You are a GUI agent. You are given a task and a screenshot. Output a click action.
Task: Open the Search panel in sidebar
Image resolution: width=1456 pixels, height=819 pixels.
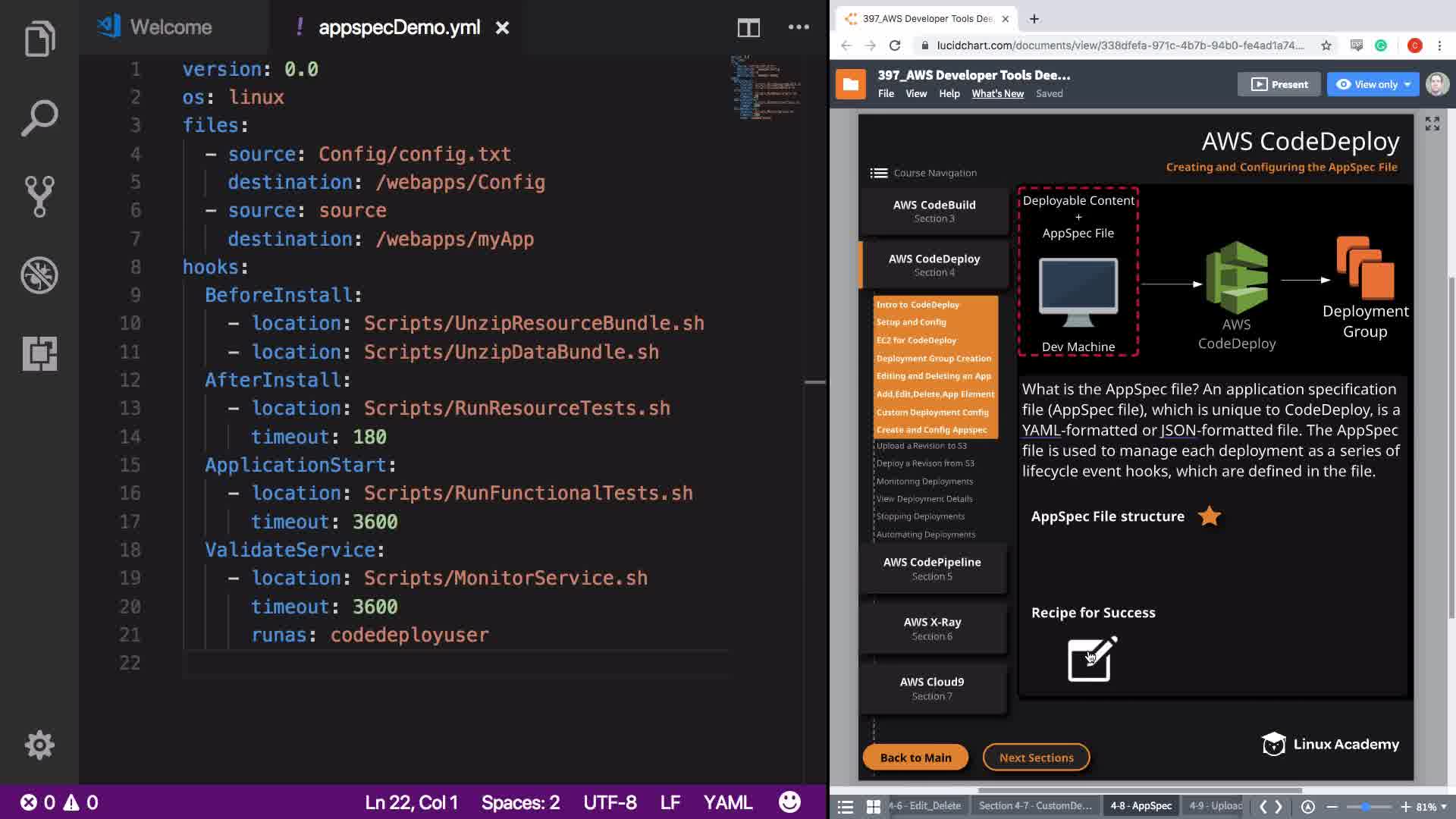(39, 118)
